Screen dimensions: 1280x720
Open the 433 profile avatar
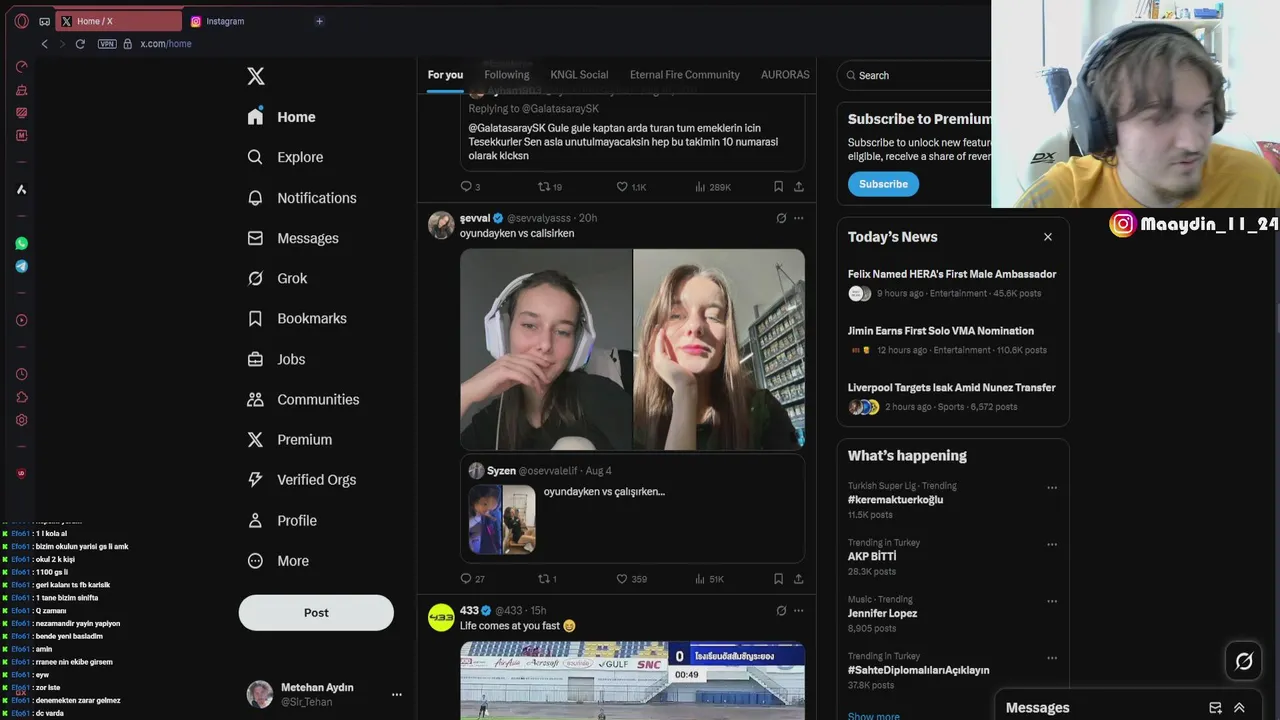441,618
